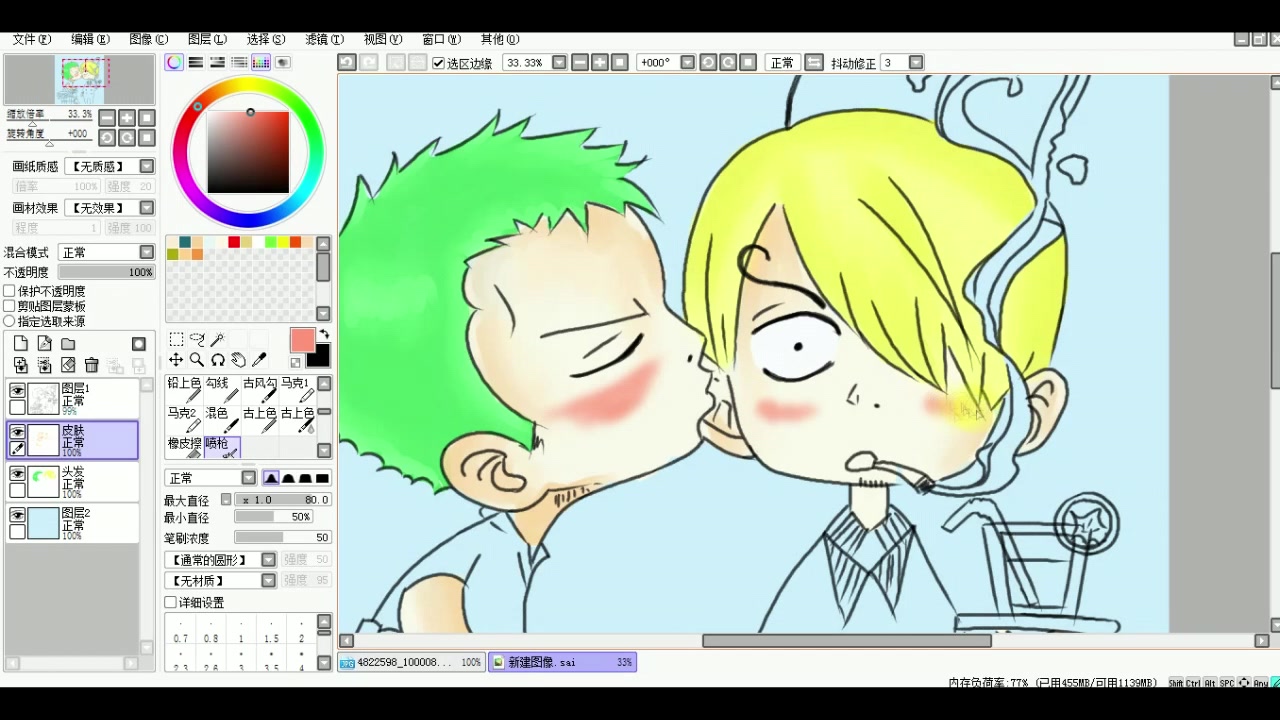Select the zoom magnifier tool
The height and width of the screenshot is (720, 1280).
coord(197,360)
